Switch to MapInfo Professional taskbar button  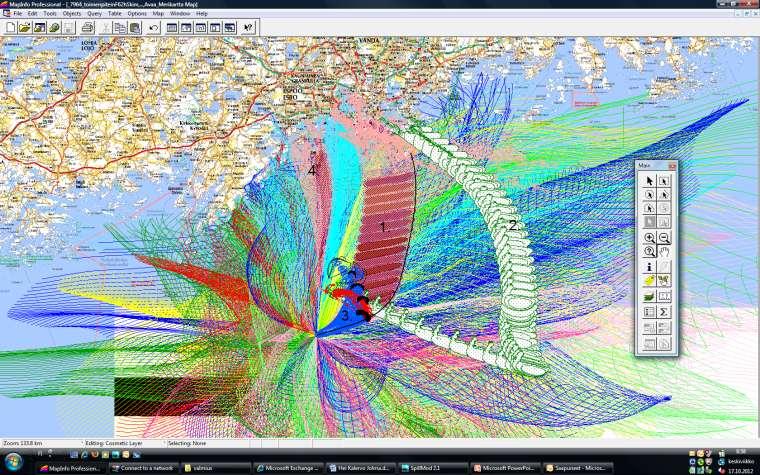click(70, 468)
